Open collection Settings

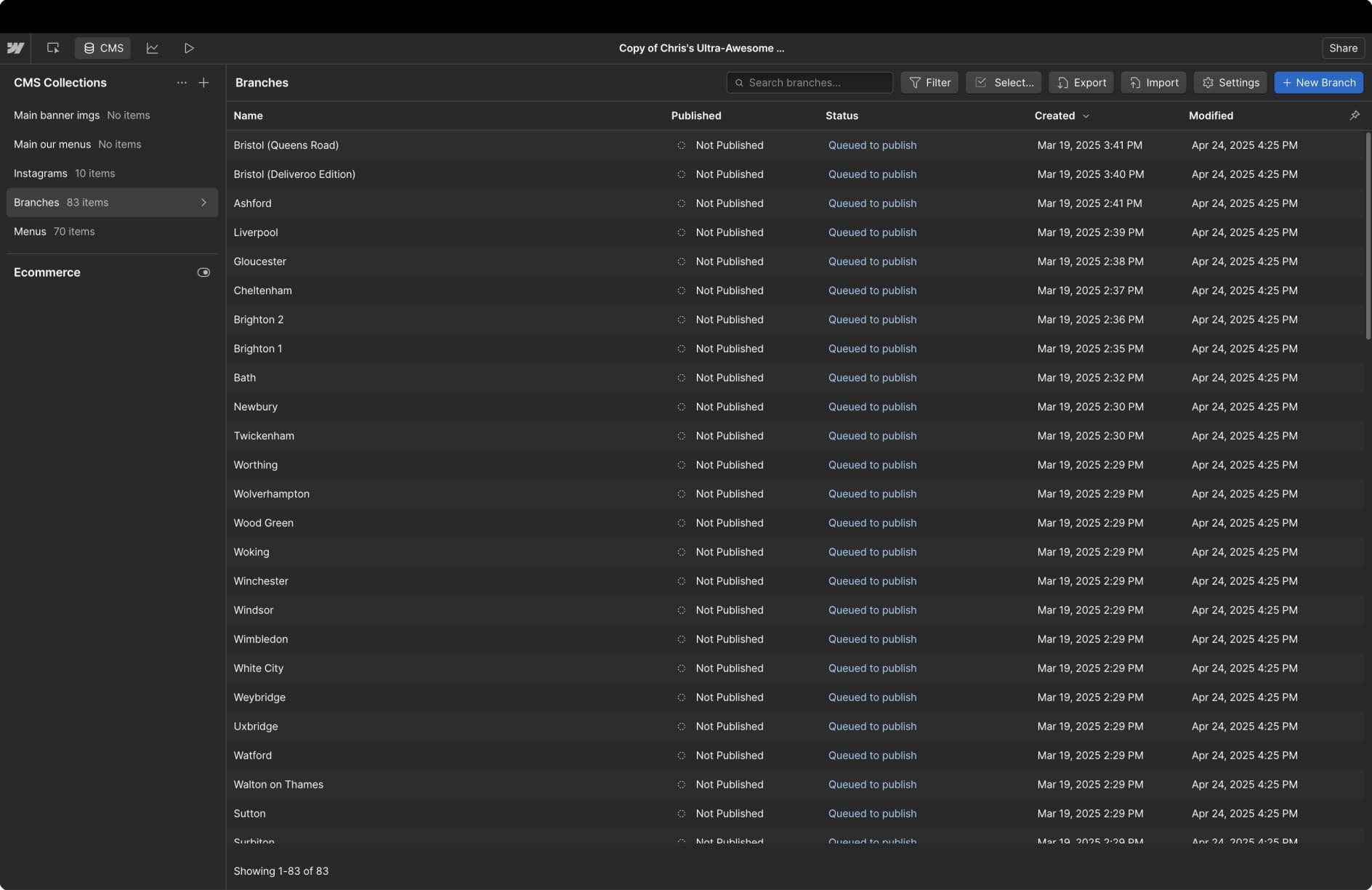pos(1230,83)
